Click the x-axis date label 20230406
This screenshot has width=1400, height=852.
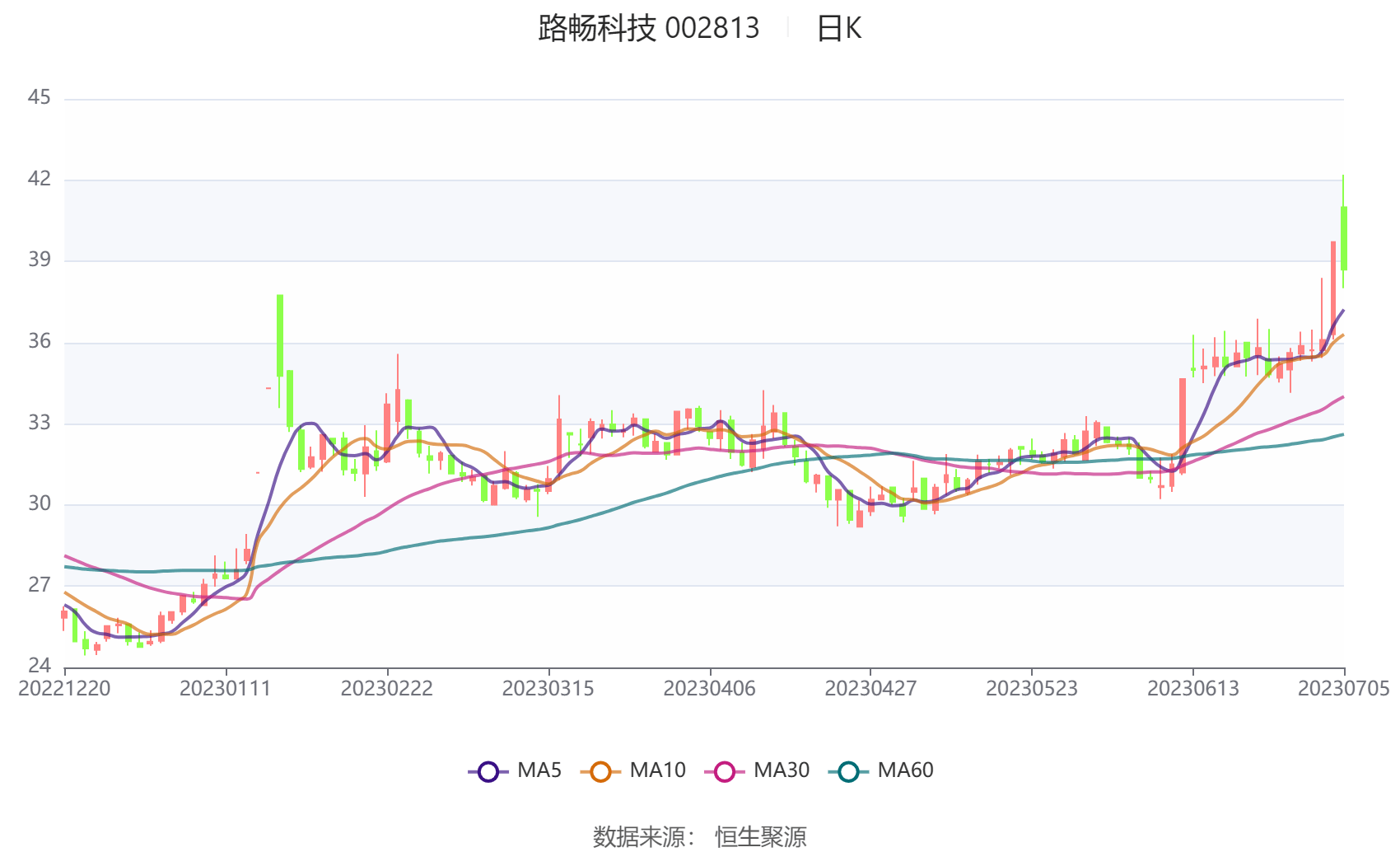[x=710, y=689]
